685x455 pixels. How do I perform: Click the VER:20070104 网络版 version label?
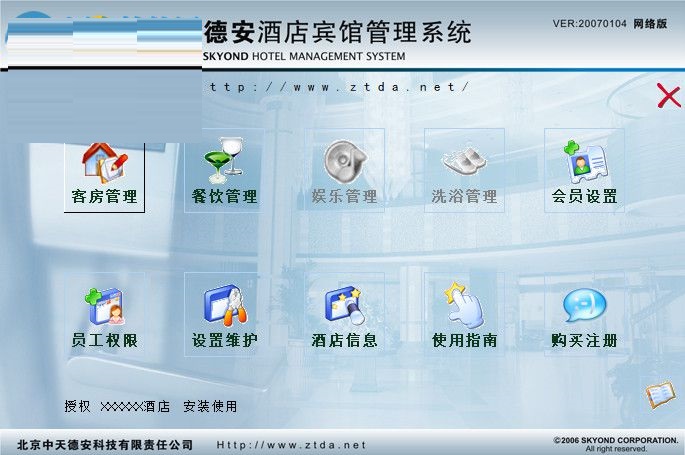coord(609,23)
